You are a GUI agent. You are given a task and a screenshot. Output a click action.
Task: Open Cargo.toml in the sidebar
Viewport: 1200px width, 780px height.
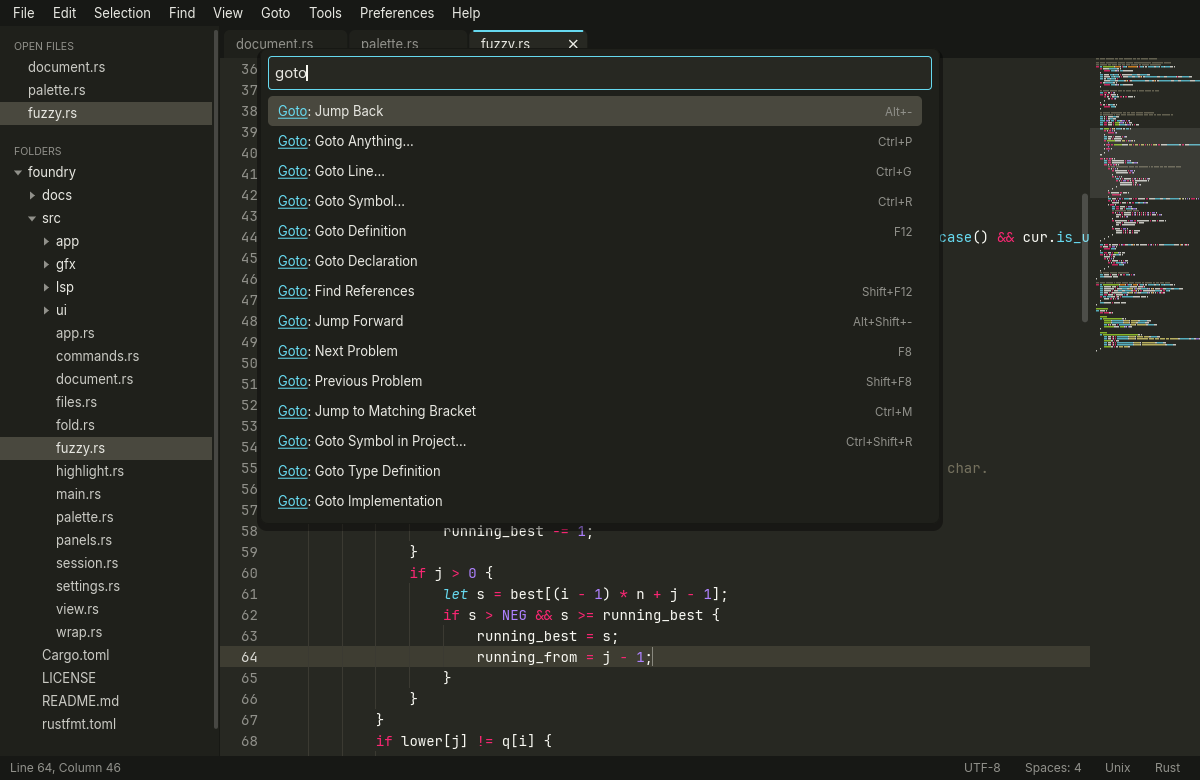pyautogui.click(x=106, y=655)
